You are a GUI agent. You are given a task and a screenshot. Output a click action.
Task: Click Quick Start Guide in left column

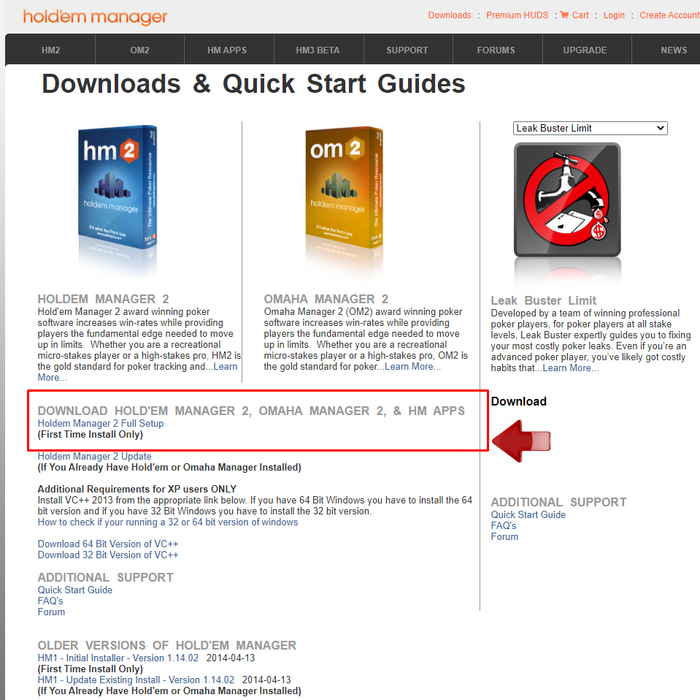[75, 590]
